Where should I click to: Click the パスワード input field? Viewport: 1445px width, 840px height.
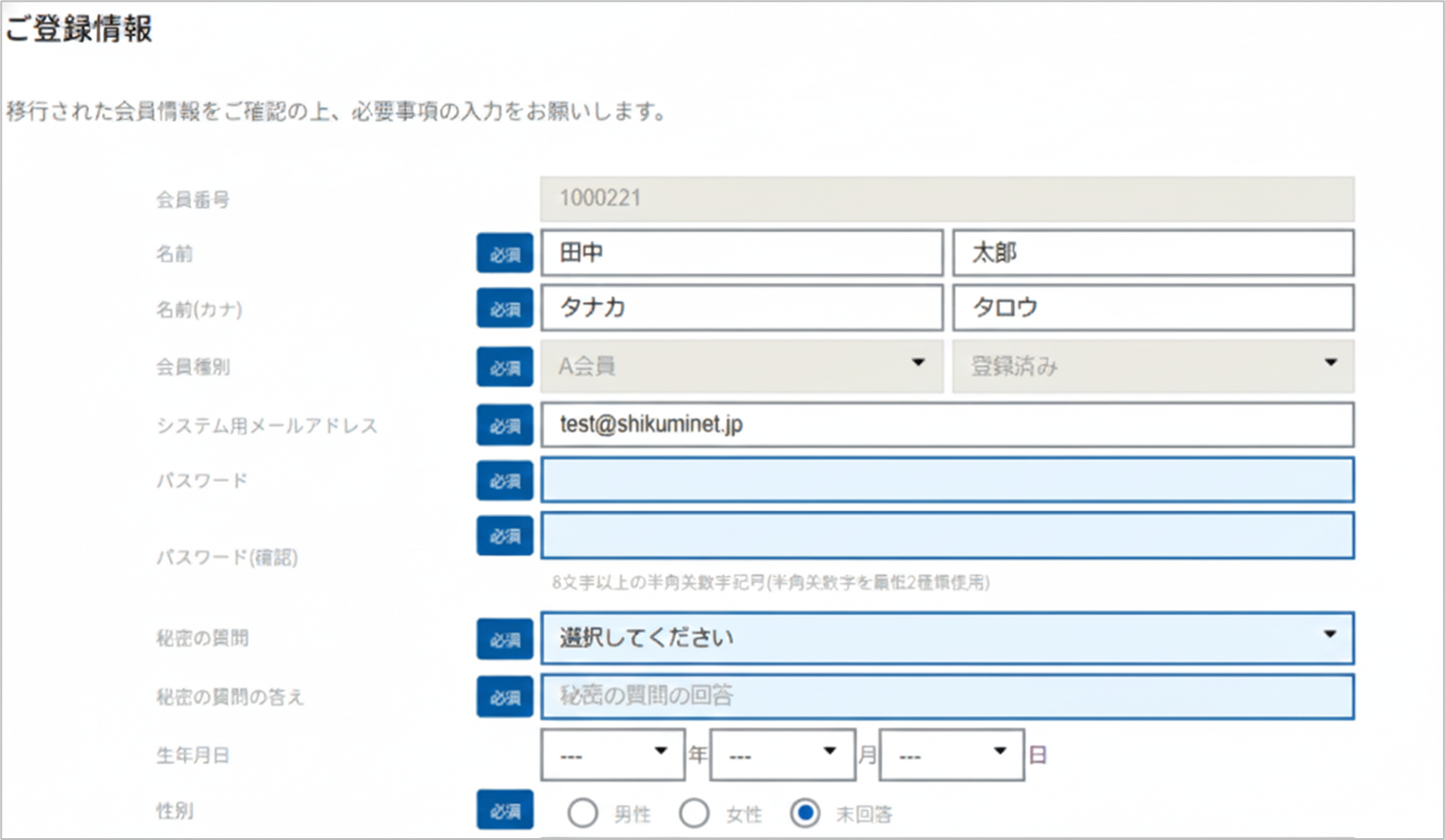[x=946, y=480]
